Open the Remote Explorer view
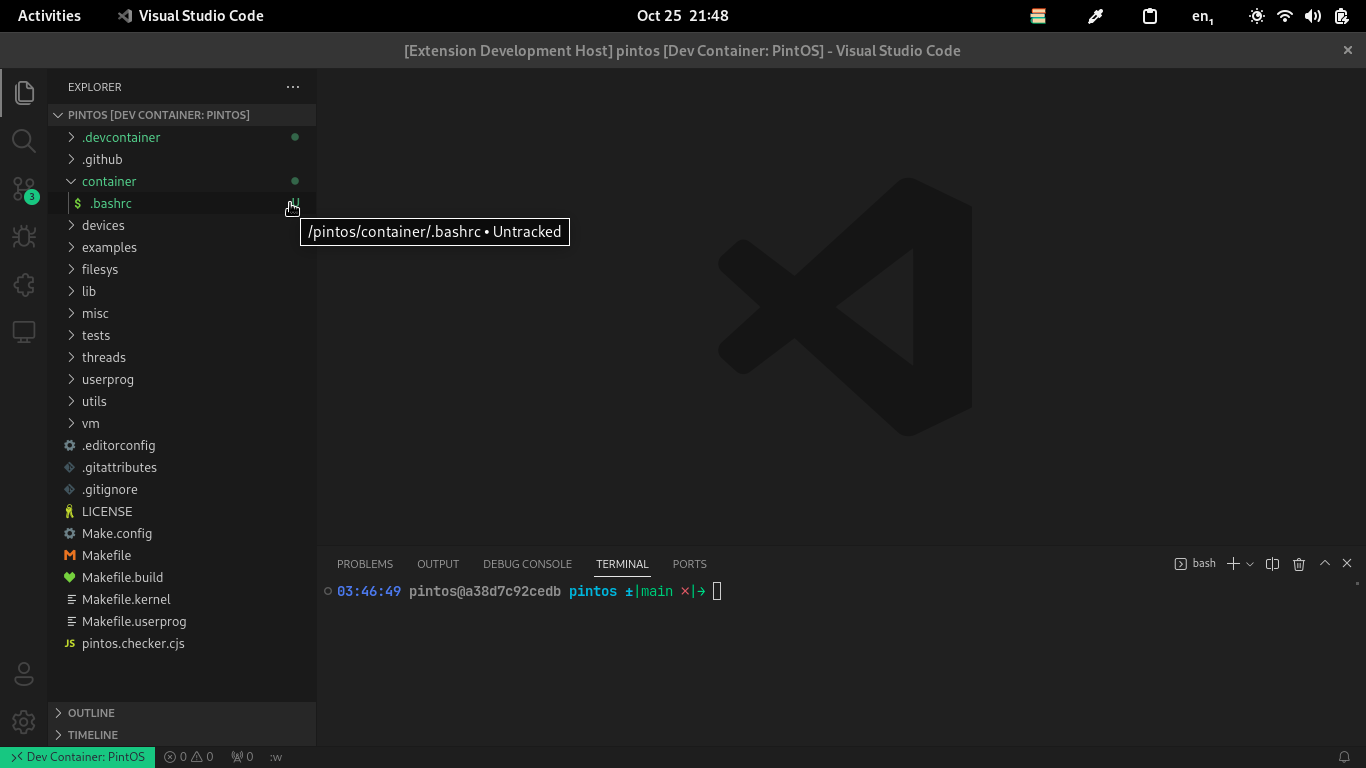 pyautogui.click(x=24, y=332)
